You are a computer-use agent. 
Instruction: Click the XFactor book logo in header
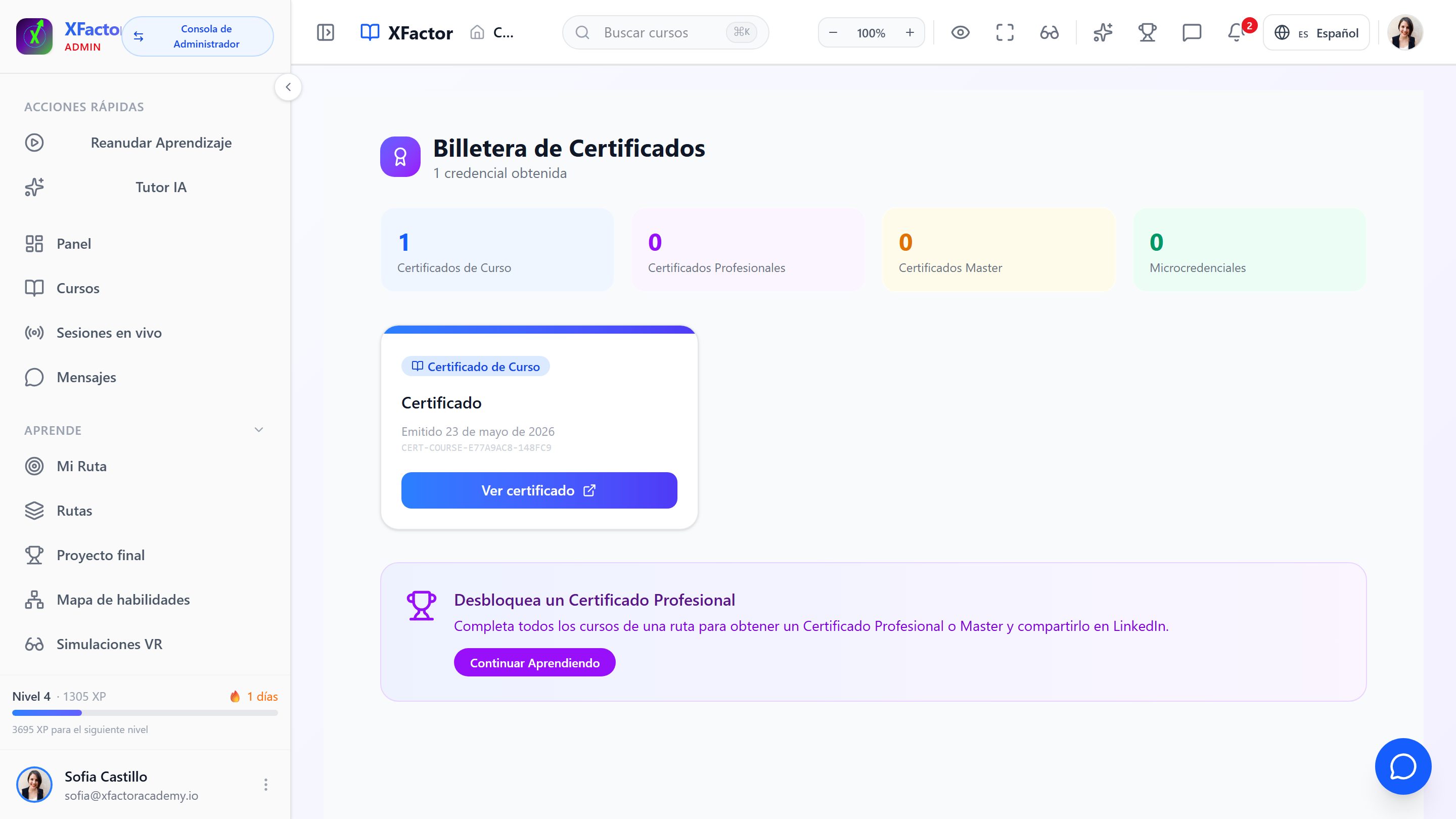click(x=370, y=33)
